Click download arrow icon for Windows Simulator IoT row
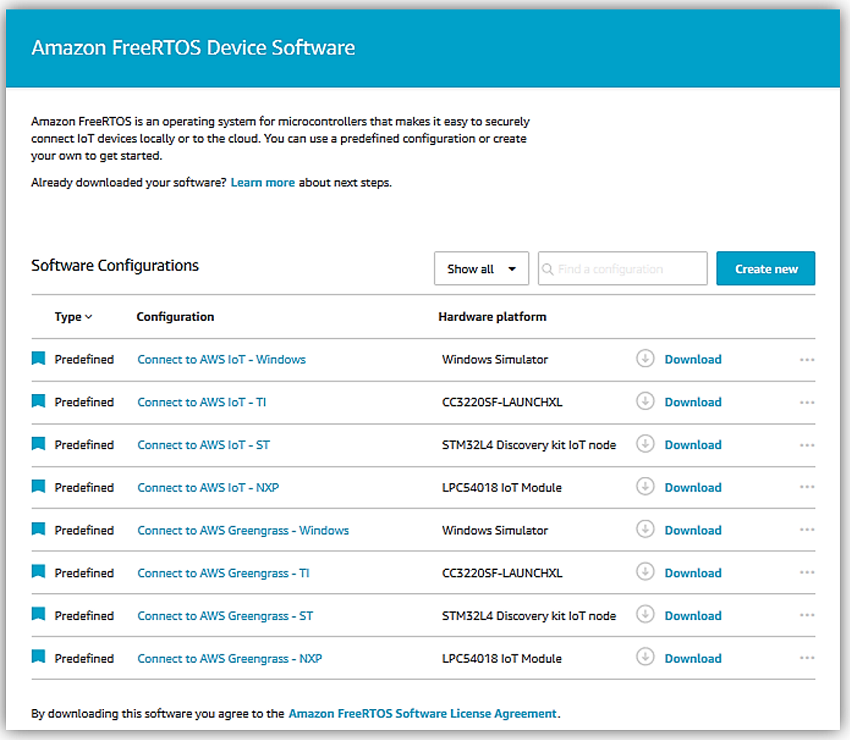 coord(645,359)
